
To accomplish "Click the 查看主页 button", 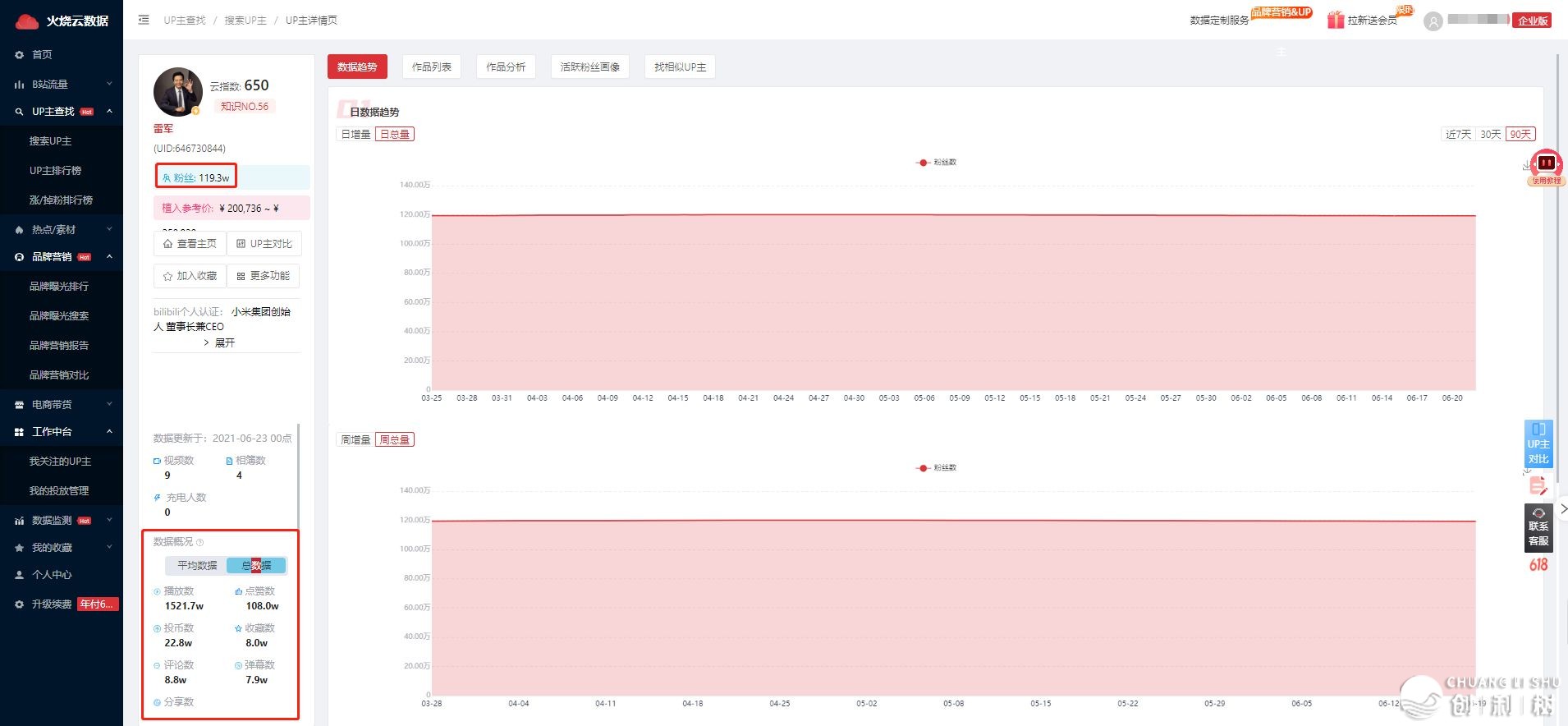I will click(190, 244).
